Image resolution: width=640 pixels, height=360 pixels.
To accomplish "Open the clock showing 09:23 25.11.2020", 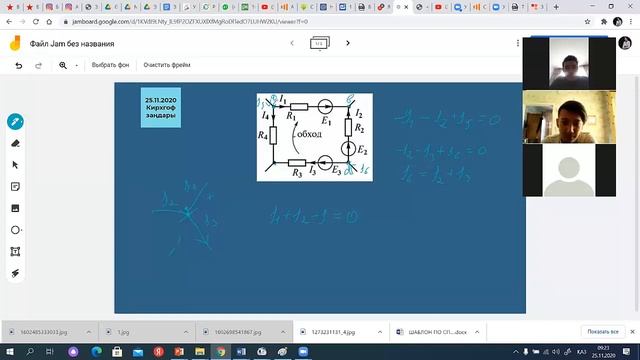I will coord(603,352).
